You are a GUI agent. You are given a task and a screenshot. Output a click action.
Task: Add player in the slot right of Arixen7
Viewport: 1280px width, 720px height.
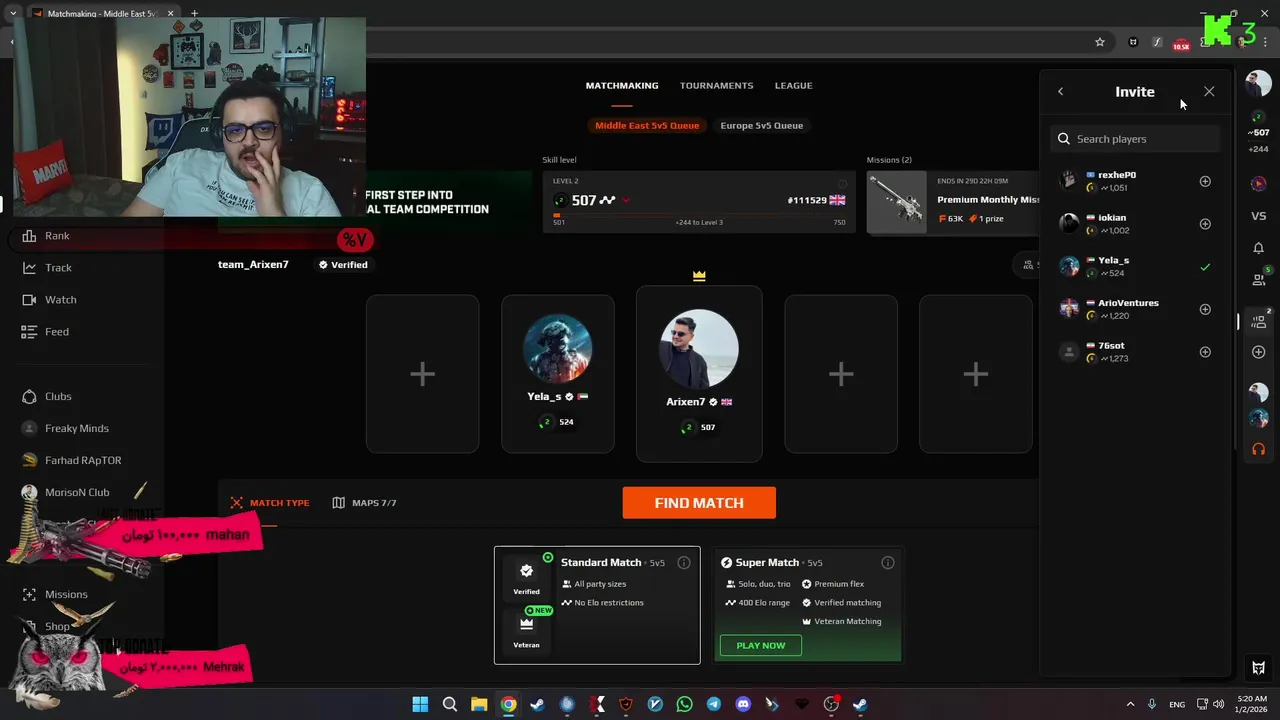pos(841,374)
